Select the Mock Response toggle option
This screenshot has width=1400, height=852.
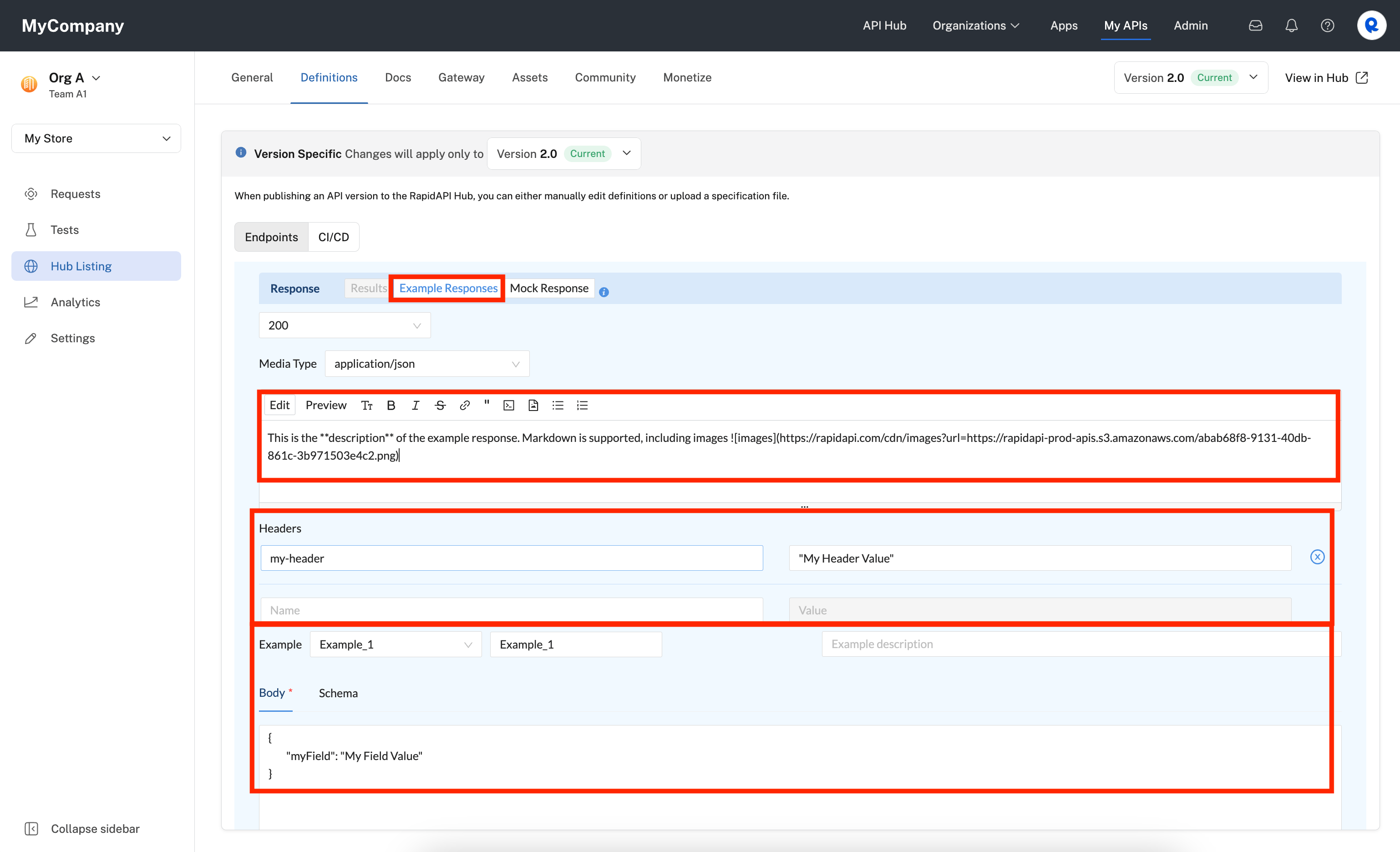click(548, 288)
